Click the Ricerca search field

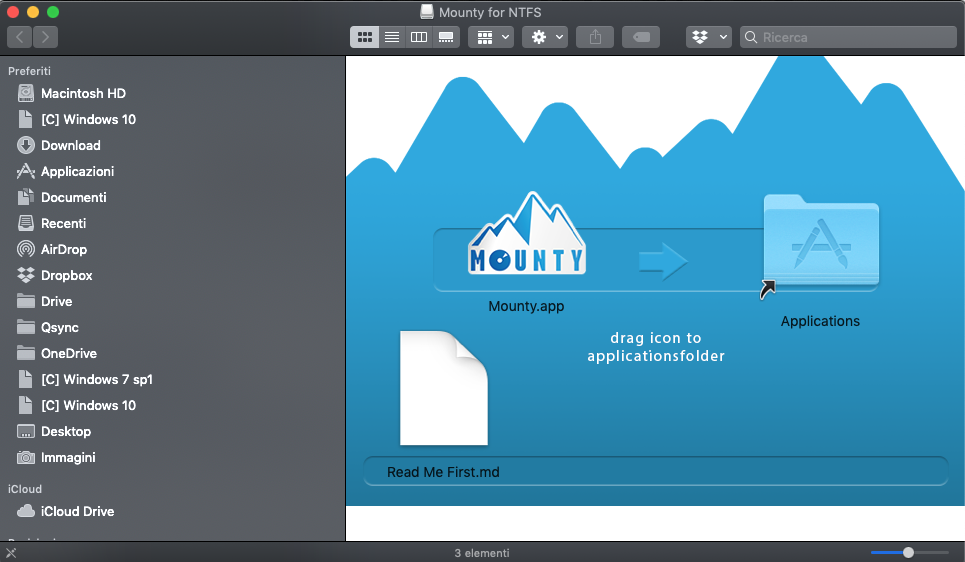(x=848, y=37)
